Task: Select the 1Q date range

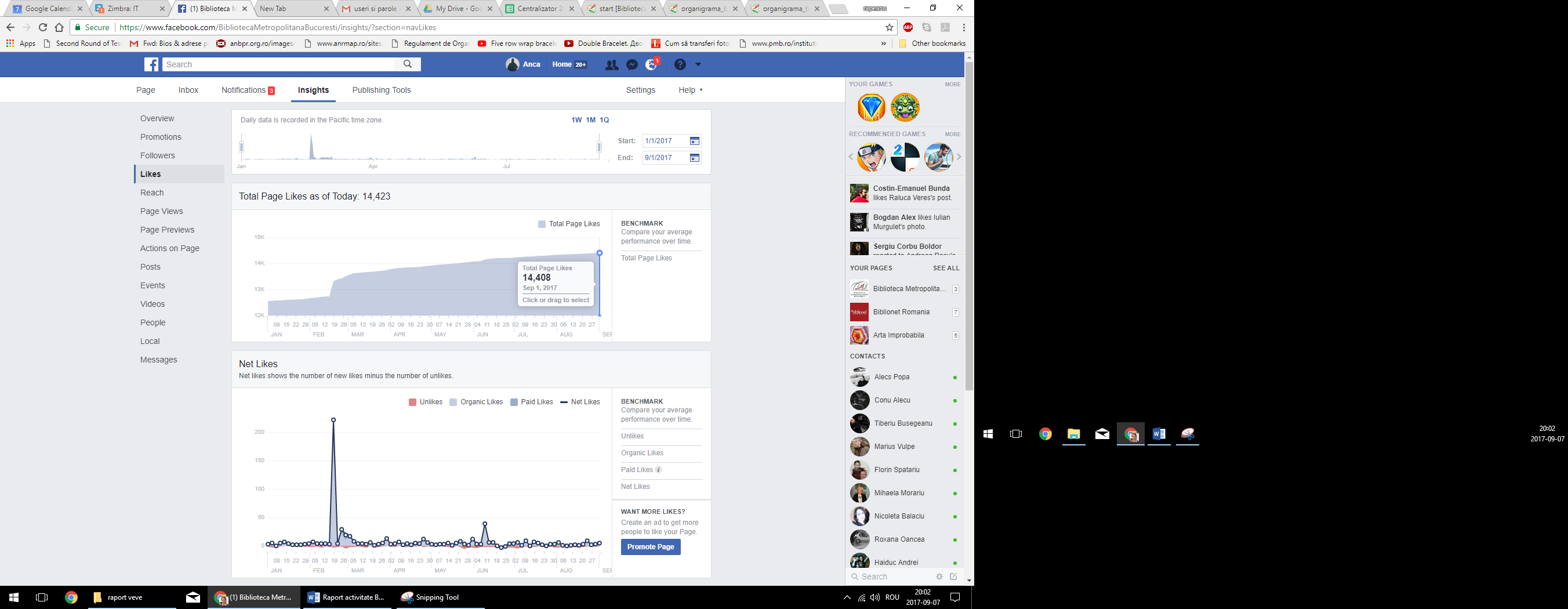Action: click(604, 120)
